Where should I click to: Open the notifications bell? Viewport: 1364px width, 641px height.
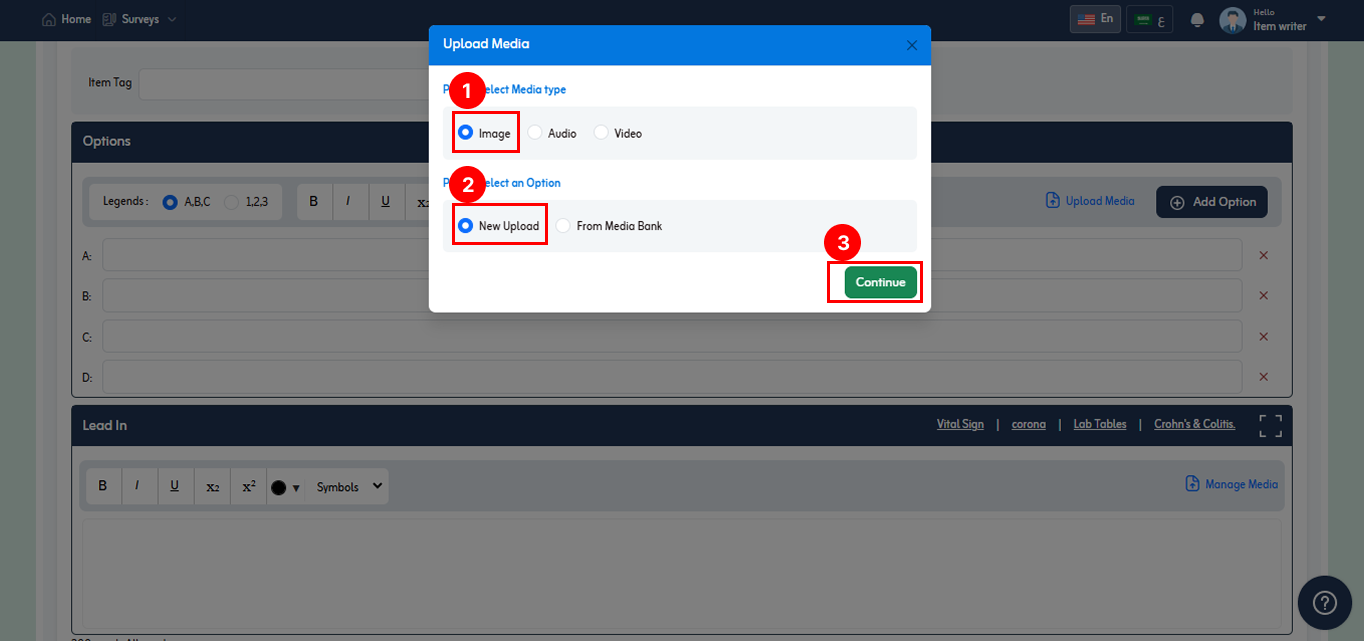click(x=1197, y=20)
